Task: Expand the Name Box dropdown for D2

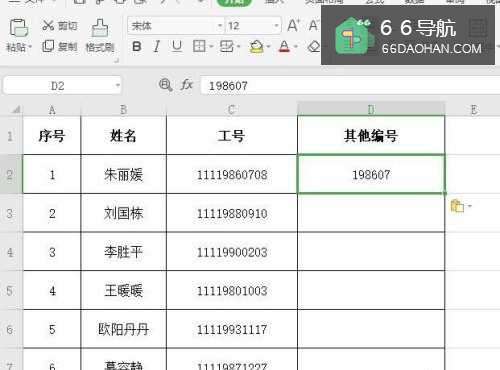Action: point(117,85)
